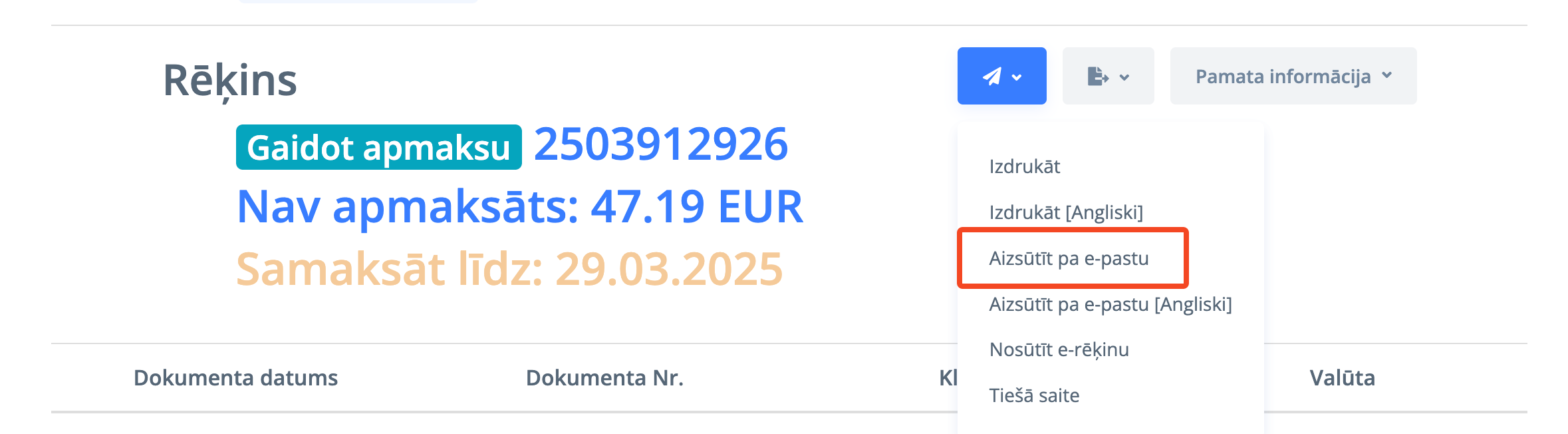The image size is (1568, 434).
Task: Click the Dokumenta datums column header
Action: [235, 378]
